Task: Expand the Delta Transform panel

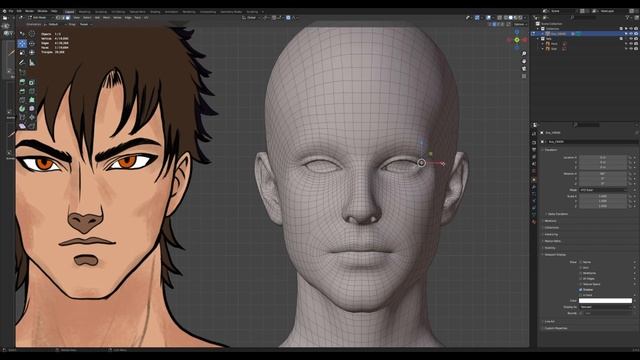Action: [558, 214]
